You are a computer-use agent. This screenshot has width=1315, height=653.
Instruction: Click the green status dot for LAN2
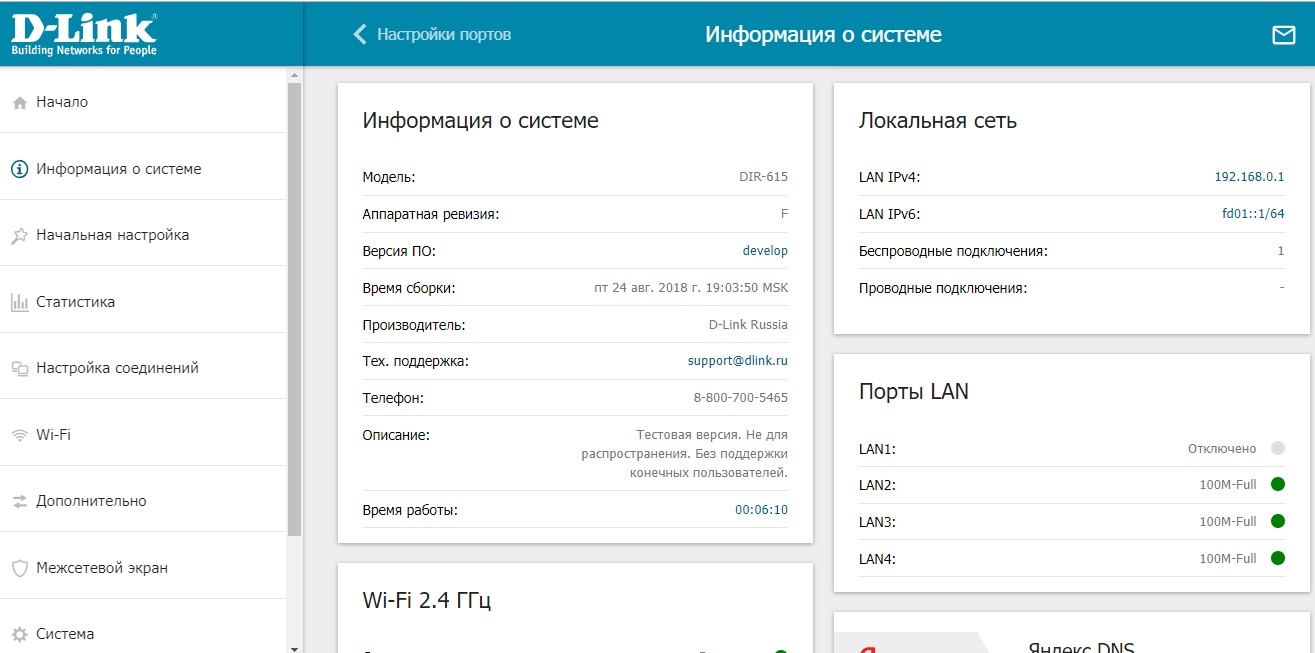point(1277,485)
